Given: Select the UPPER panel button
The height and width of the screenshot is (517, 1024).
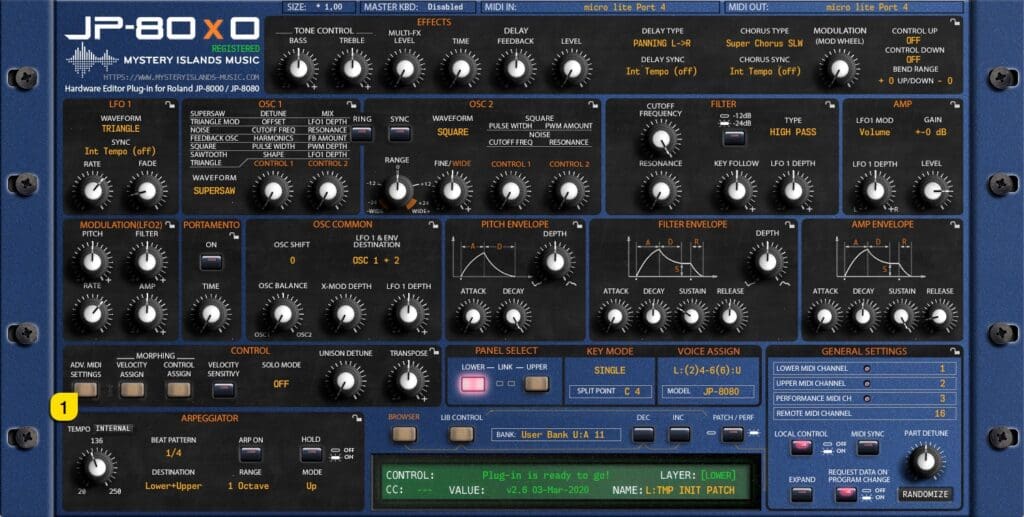Looking at the screenshot, I should point(536,384).
